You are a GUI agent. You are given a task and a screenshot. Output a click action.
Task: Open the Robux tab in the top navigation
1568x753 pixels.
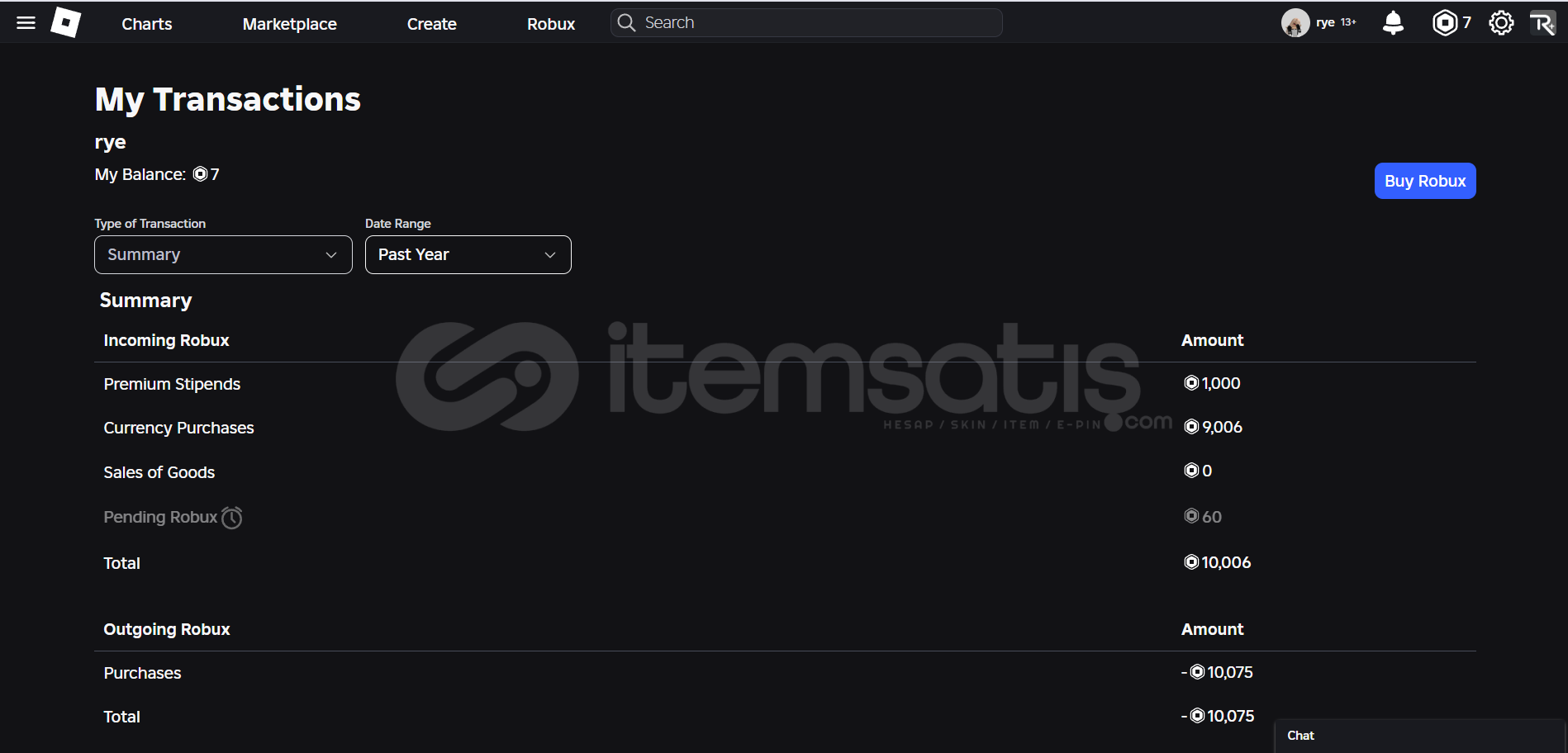point(551,24)
